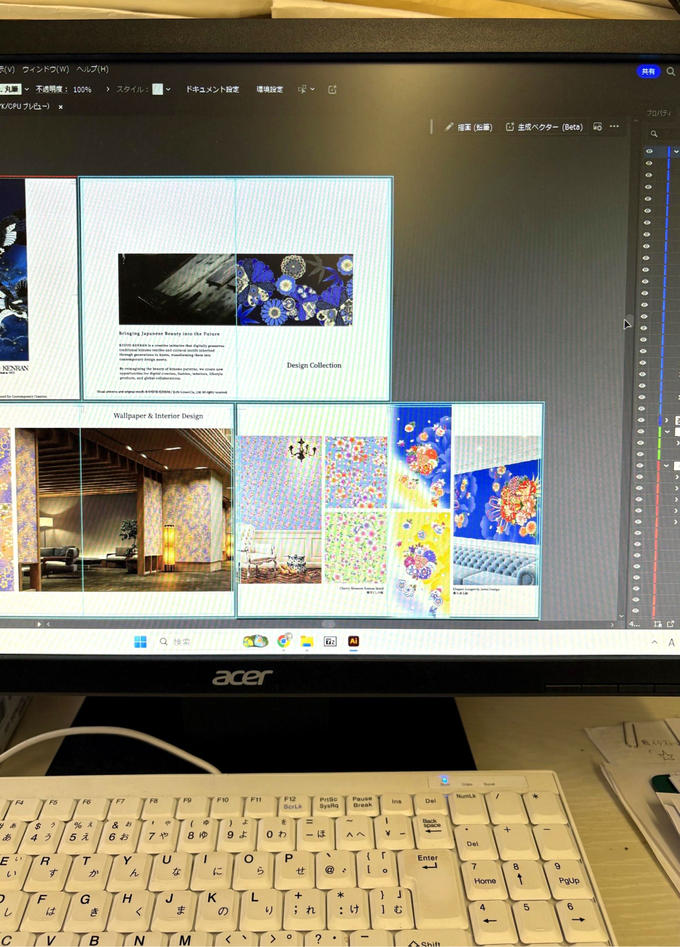Screen dimensions: 680x947
Task: Open Google Chrome from the taskbar
Action: pos(284,641)
